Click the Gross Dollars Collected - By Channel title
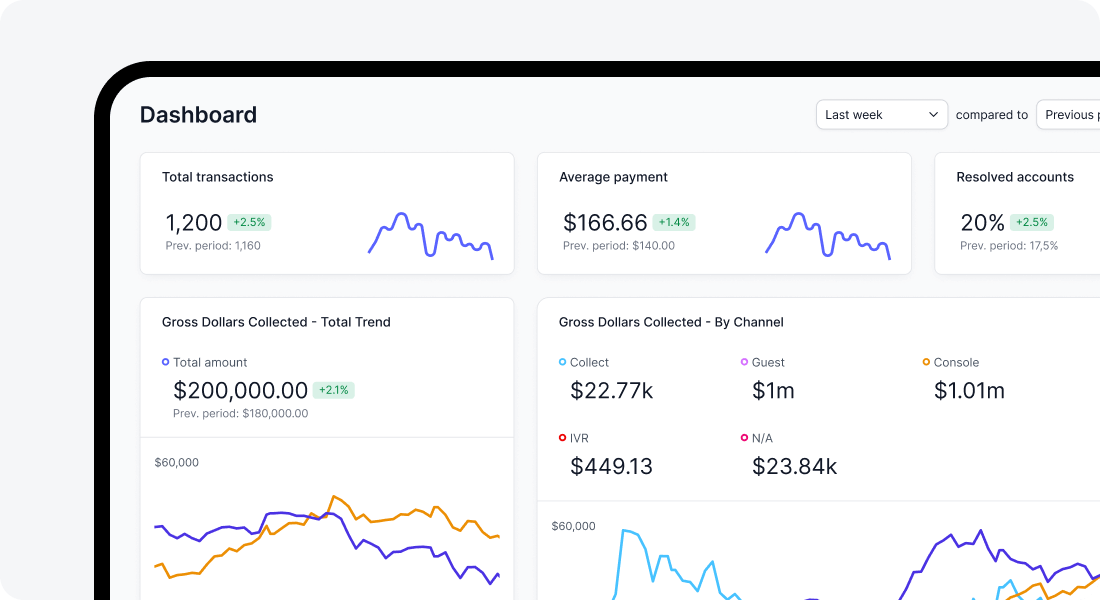Viewport: 1100px width, 600px height. pyautogui.click(x=671, y=322)
